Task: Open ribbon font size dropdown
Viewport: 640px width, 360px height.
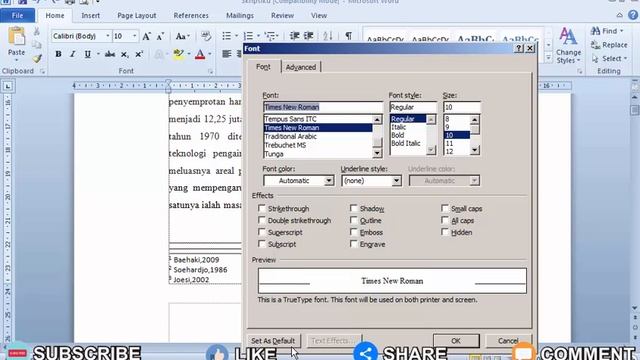Action: [x=134, y=36]
